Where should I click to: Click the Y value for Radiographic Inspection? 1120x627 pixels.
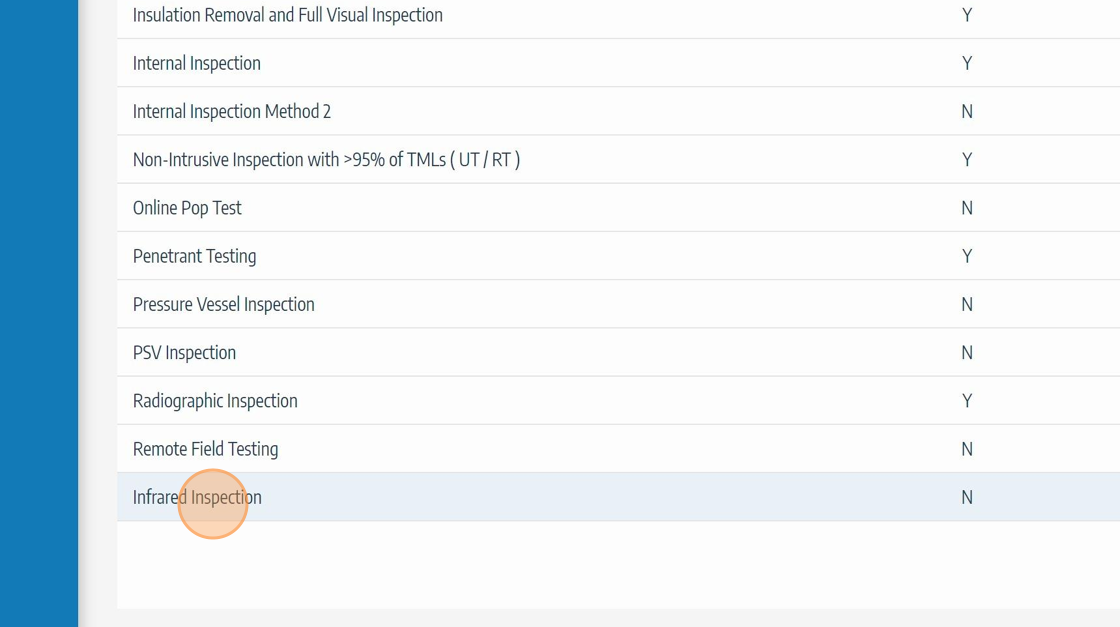click(x=967, y=401)
